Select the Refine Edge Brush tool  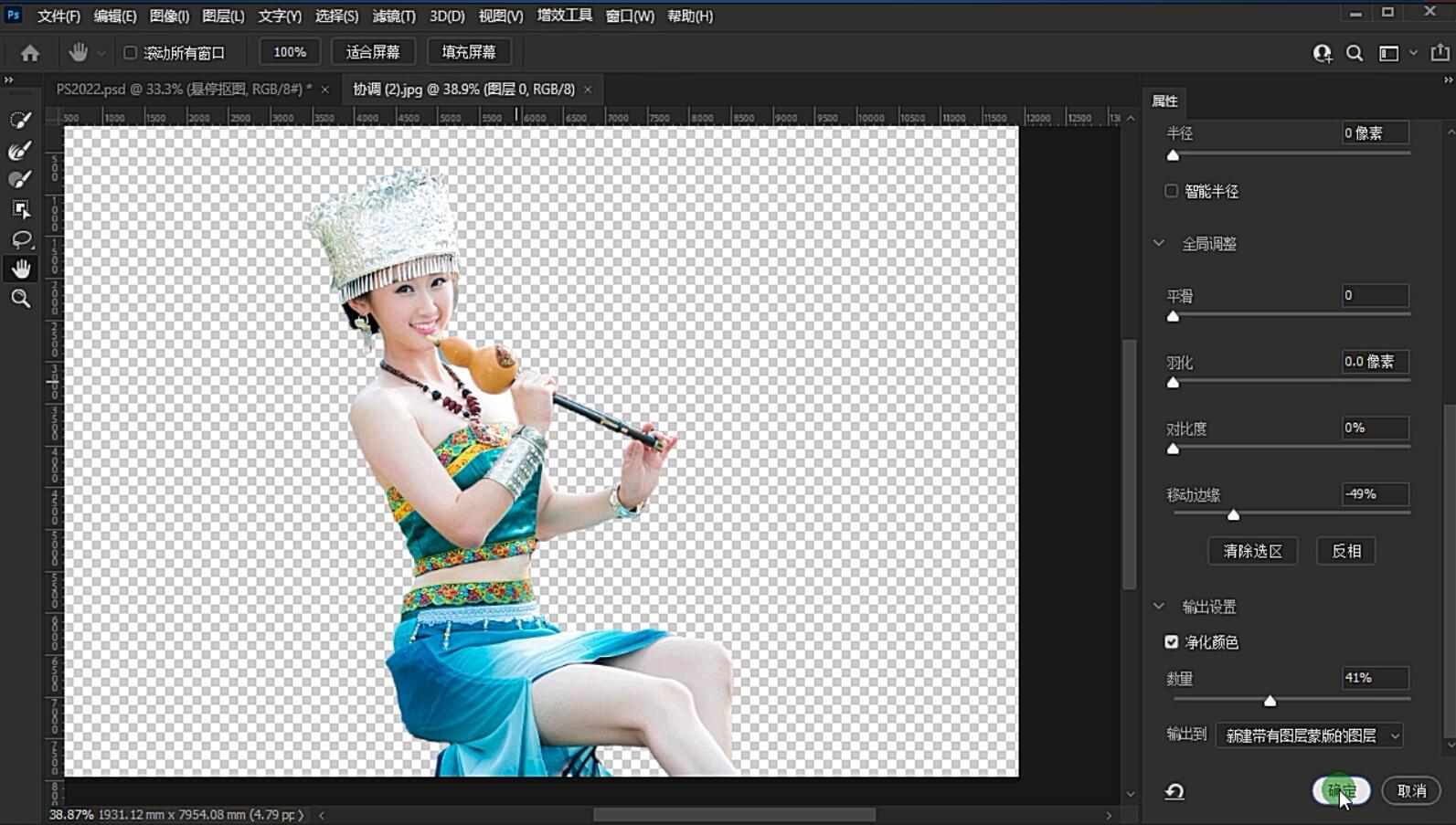pyautogui.click(x=20, y=150)
